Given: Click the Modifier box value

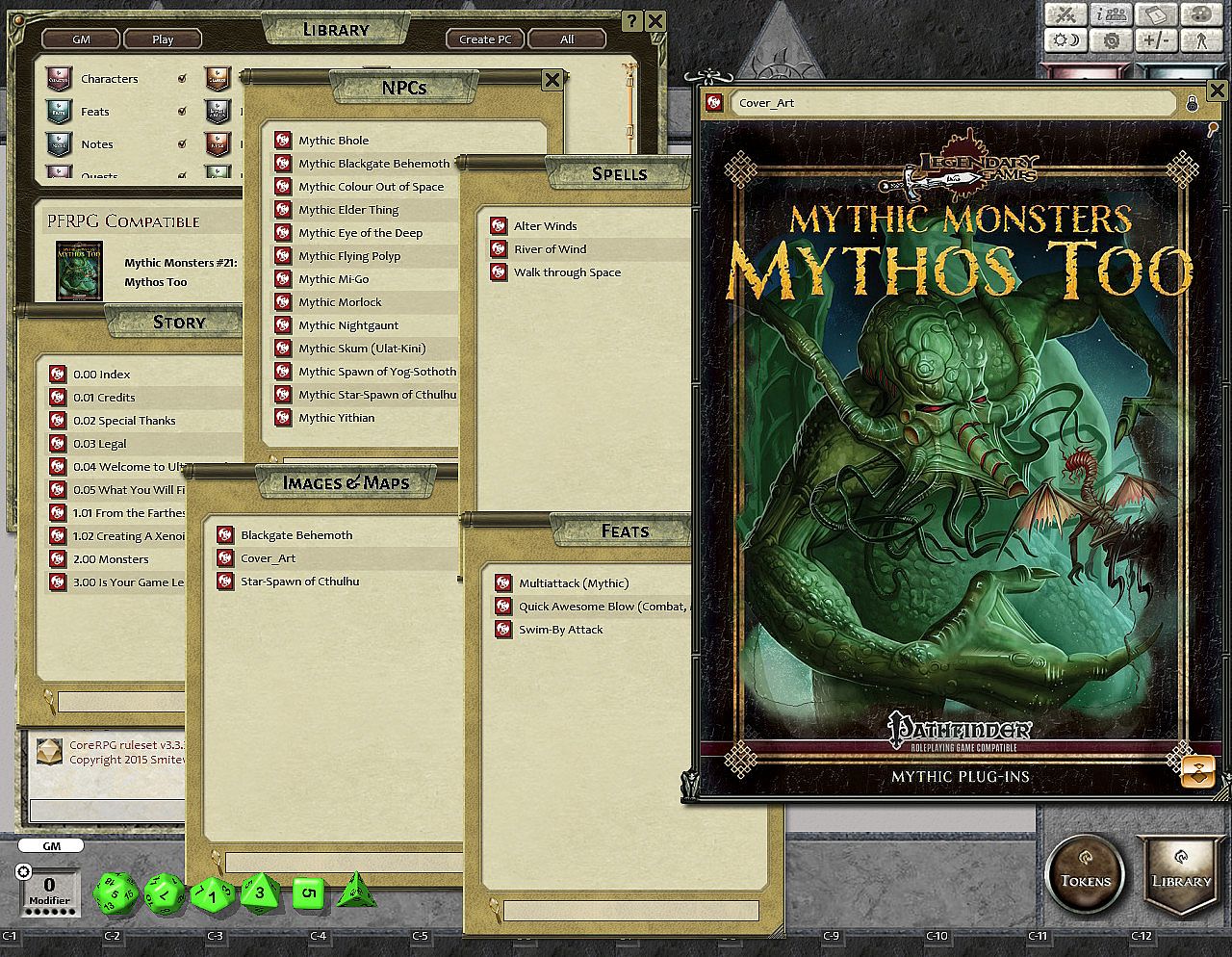Looking at the screenshot, I should (49, 886).
